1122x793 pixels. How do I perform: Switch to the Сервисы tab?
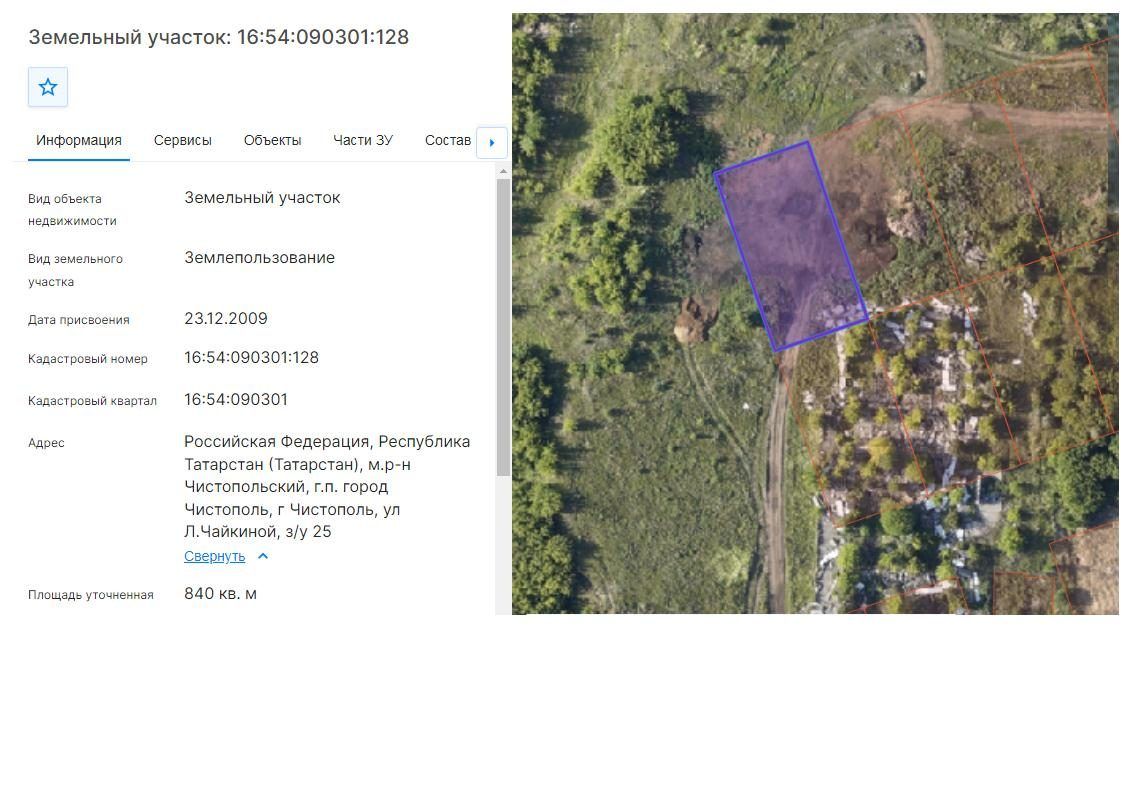(x=182, y=140)
